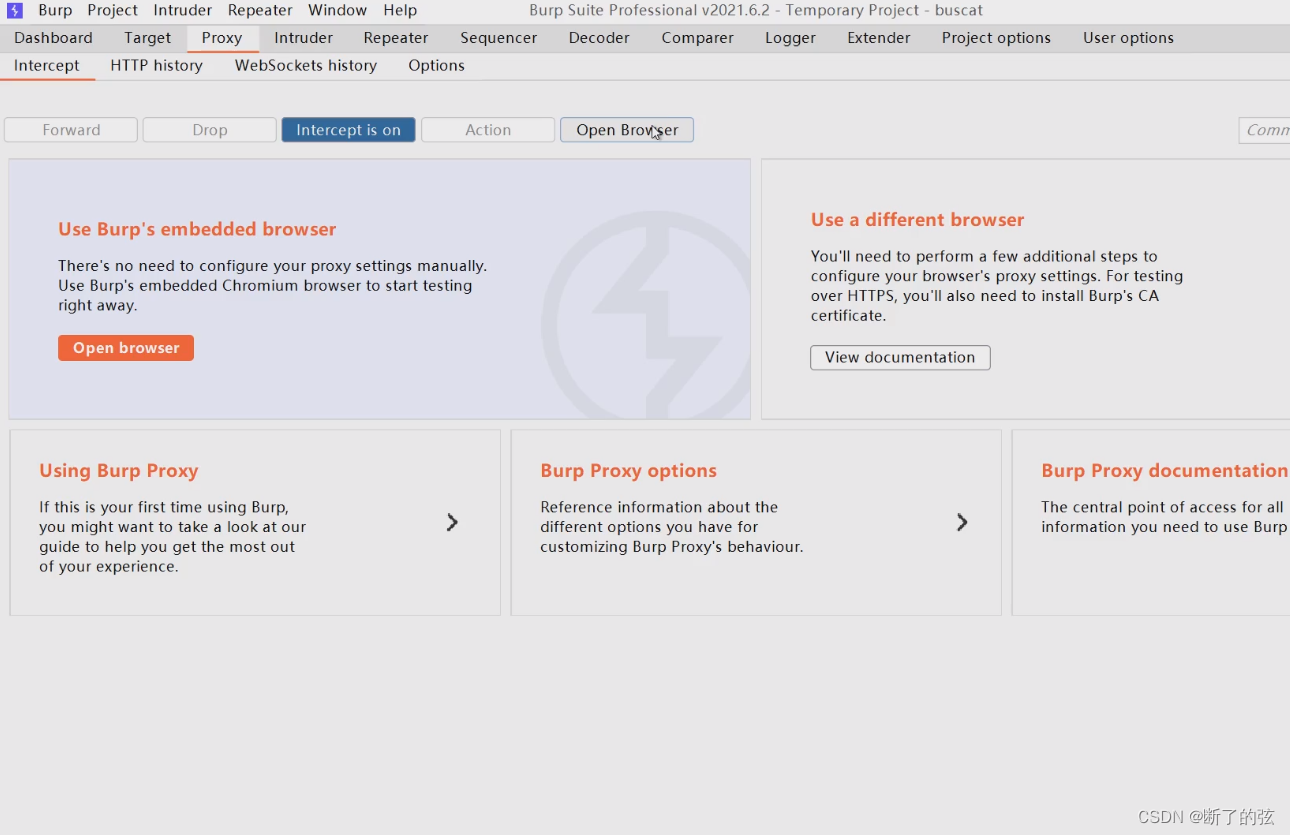Click the Burp Suite logo icon
This screenshot has width=1290, height=835.
pyautogui.click(x=15, y=10)
